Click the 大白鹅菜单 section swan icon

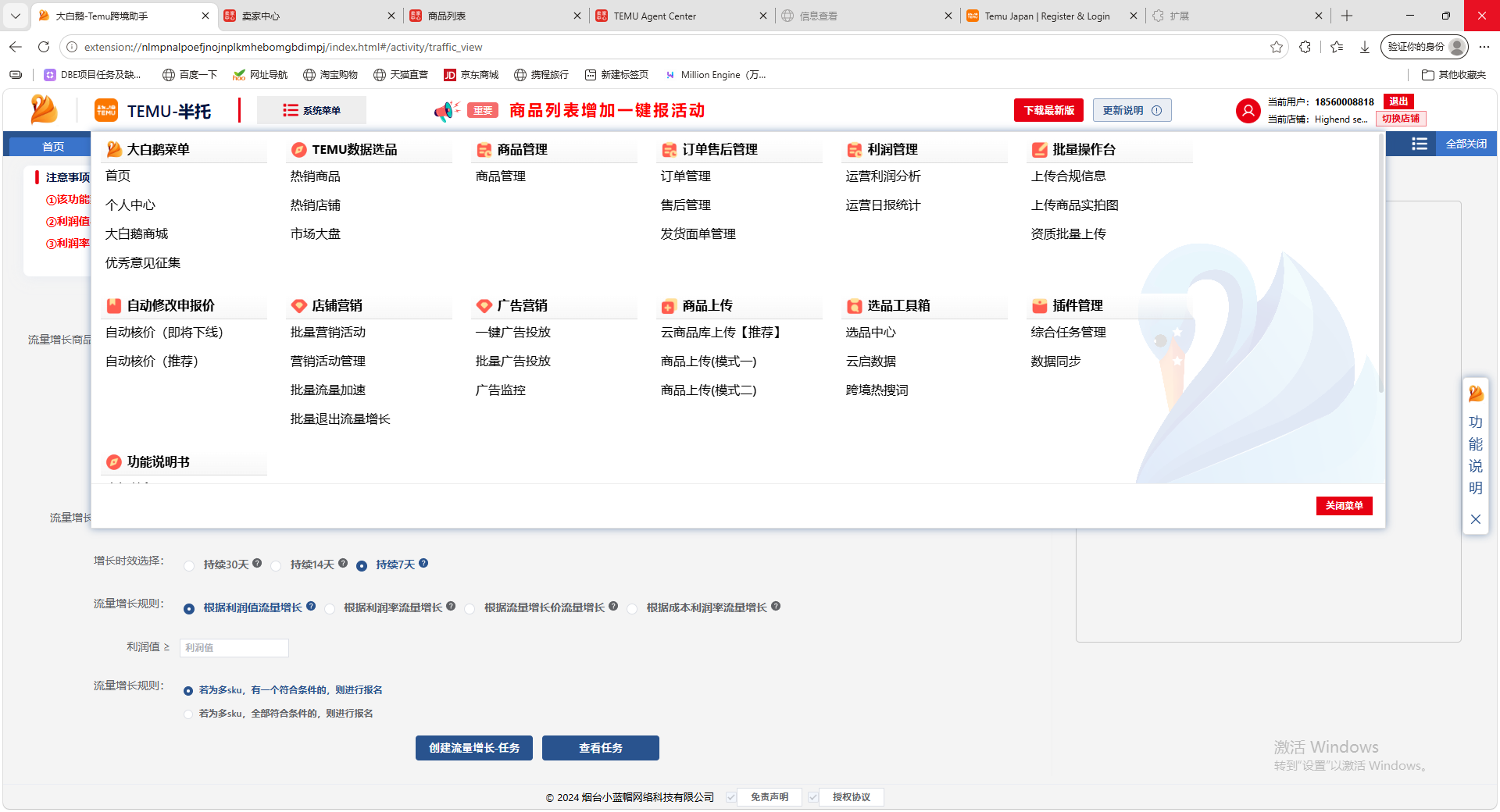[114, 149]
